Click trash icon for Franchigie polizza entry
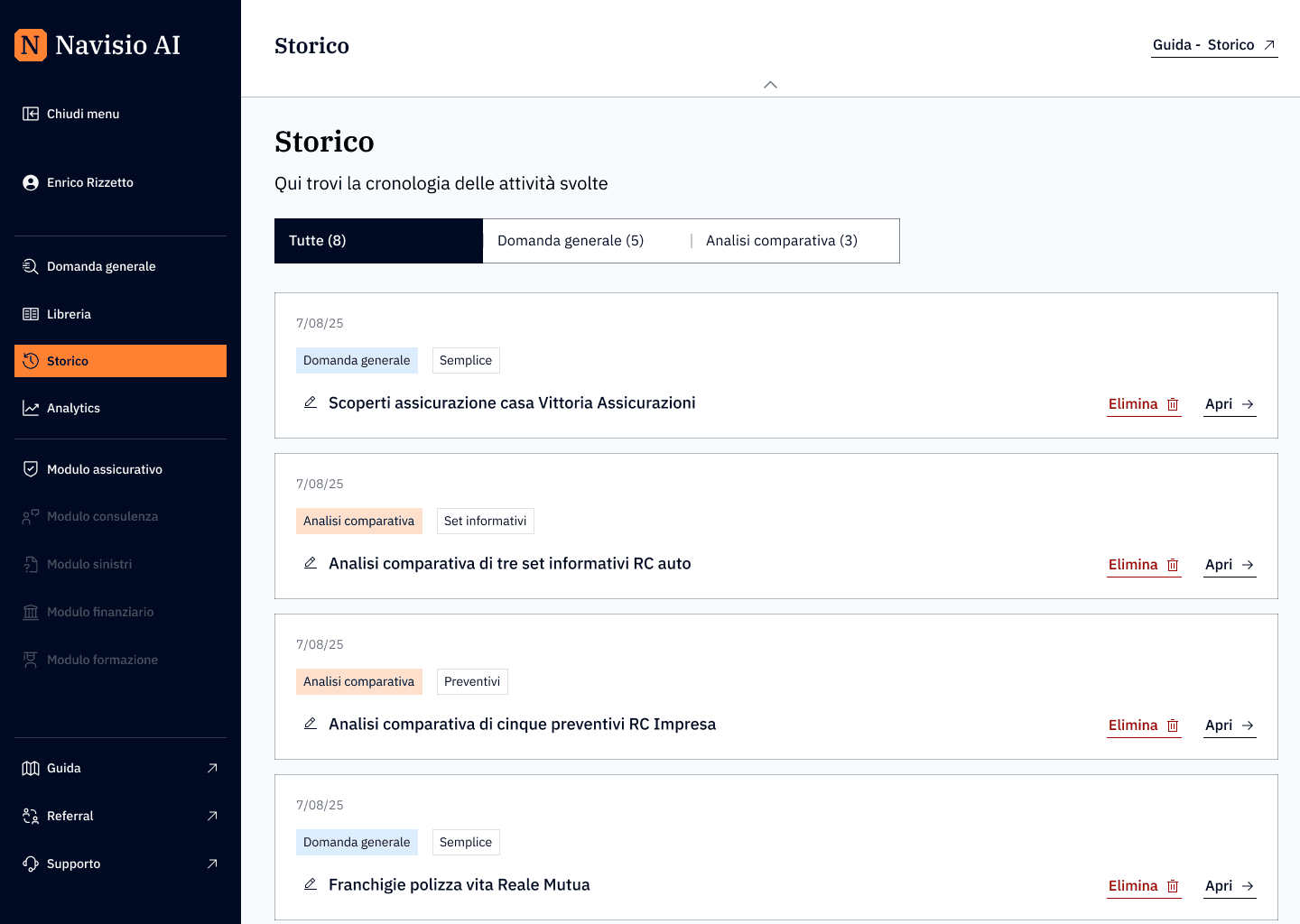The height and width of the screenshot is (924, 1300). [x=1173, y=886]
